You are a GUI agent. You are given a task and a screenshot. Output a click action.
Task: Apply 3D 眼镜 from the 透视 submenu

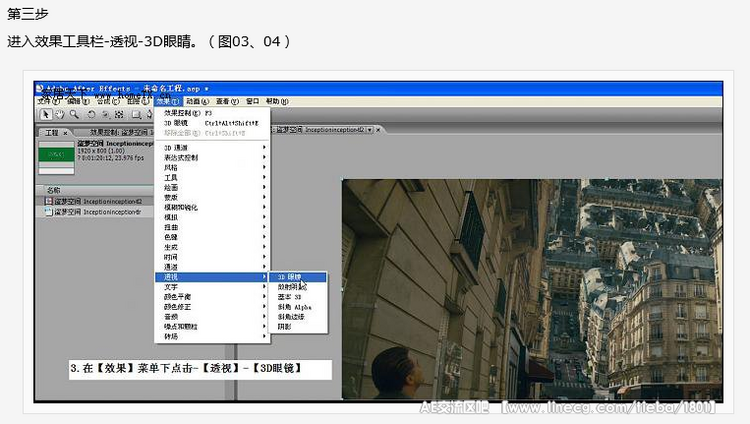298,277
